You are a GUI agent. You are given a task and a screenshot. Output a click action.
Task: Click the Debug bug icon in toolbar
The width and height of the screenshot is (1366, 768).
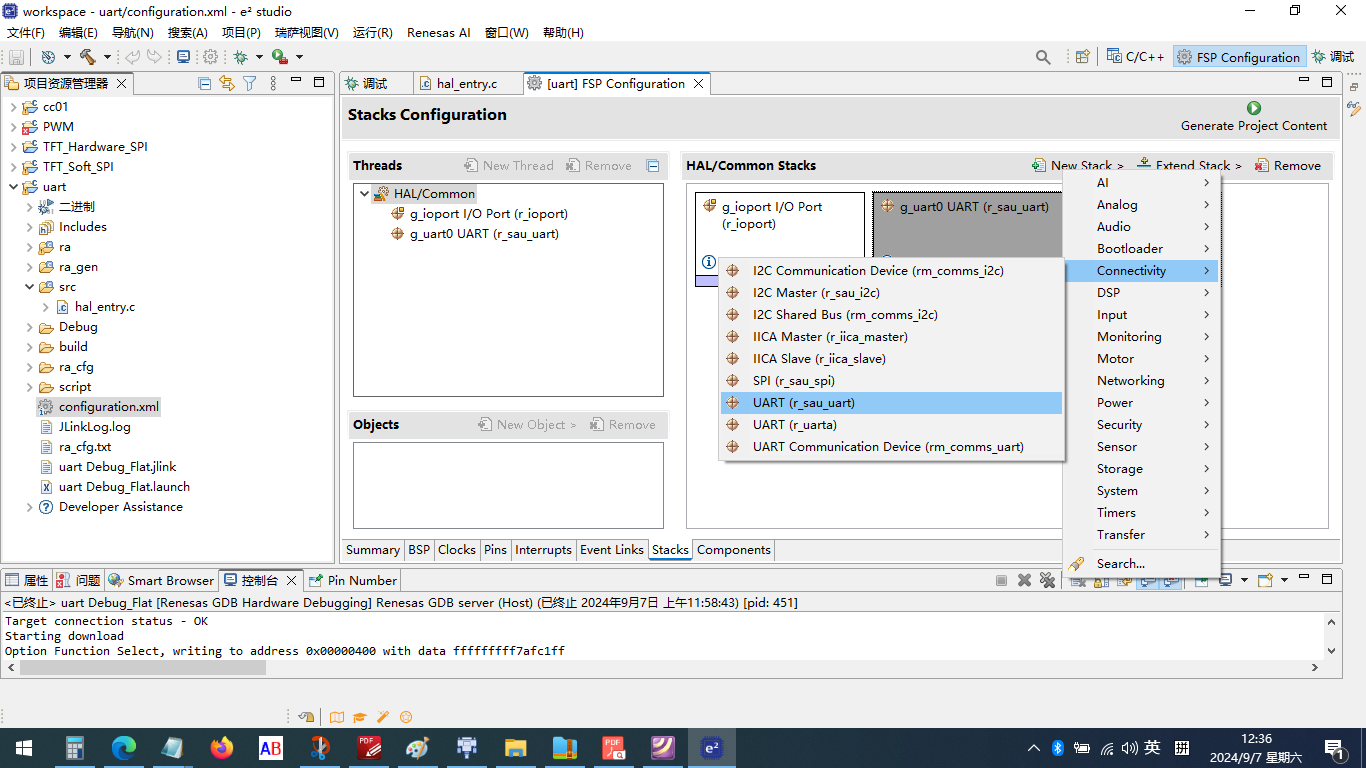pyautogui.click(x=240, y=57)
